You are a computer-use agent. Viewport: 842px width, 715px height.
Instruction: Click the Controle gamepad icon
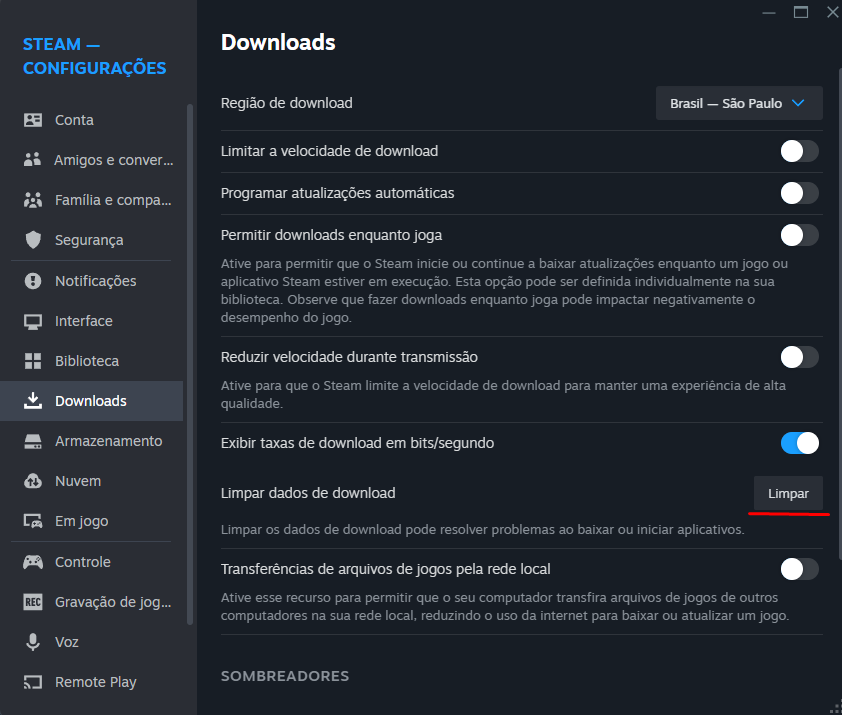pyautogui.click(x=33, y=562)
